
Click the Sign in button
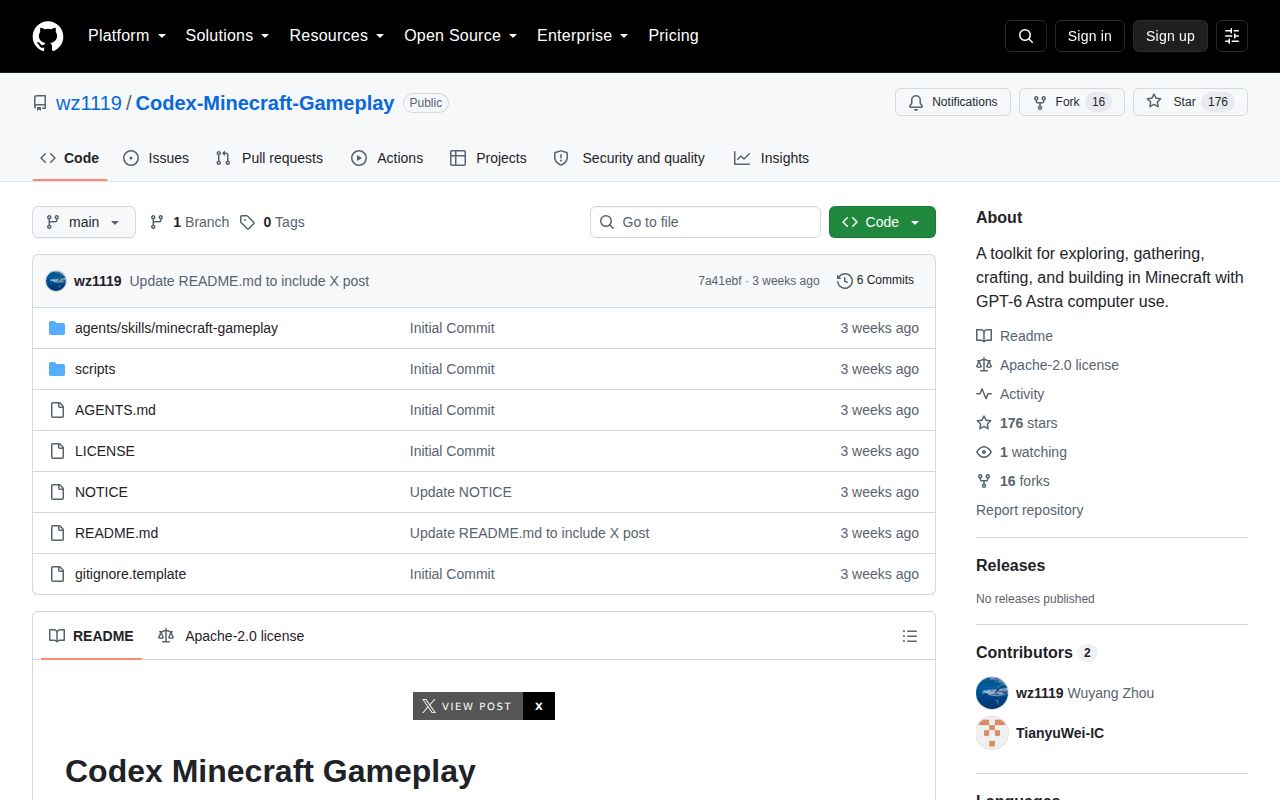coord(1089,36)
